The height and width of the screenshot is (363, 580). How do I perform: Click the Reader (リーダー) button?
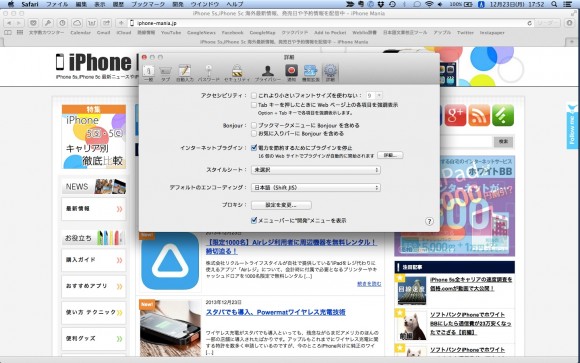547,23
